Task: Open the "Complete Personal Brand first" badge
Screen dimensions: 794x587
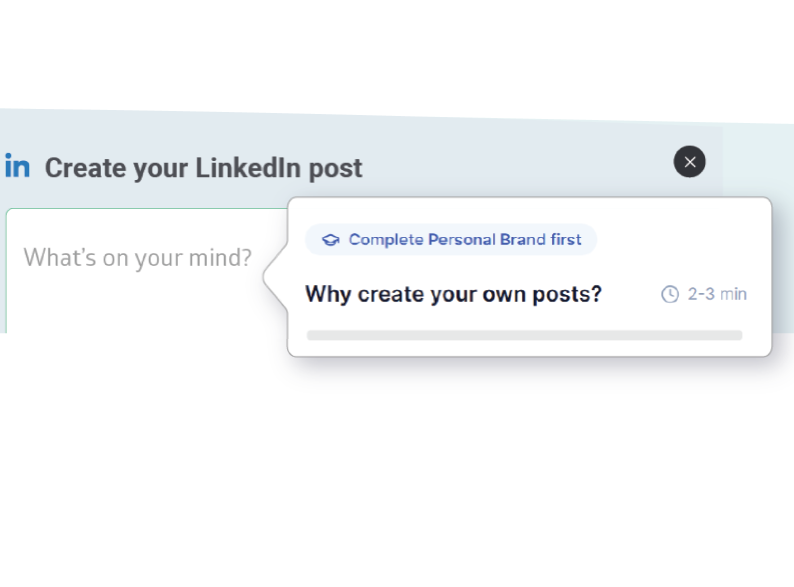Action: (x=451, y=240)
